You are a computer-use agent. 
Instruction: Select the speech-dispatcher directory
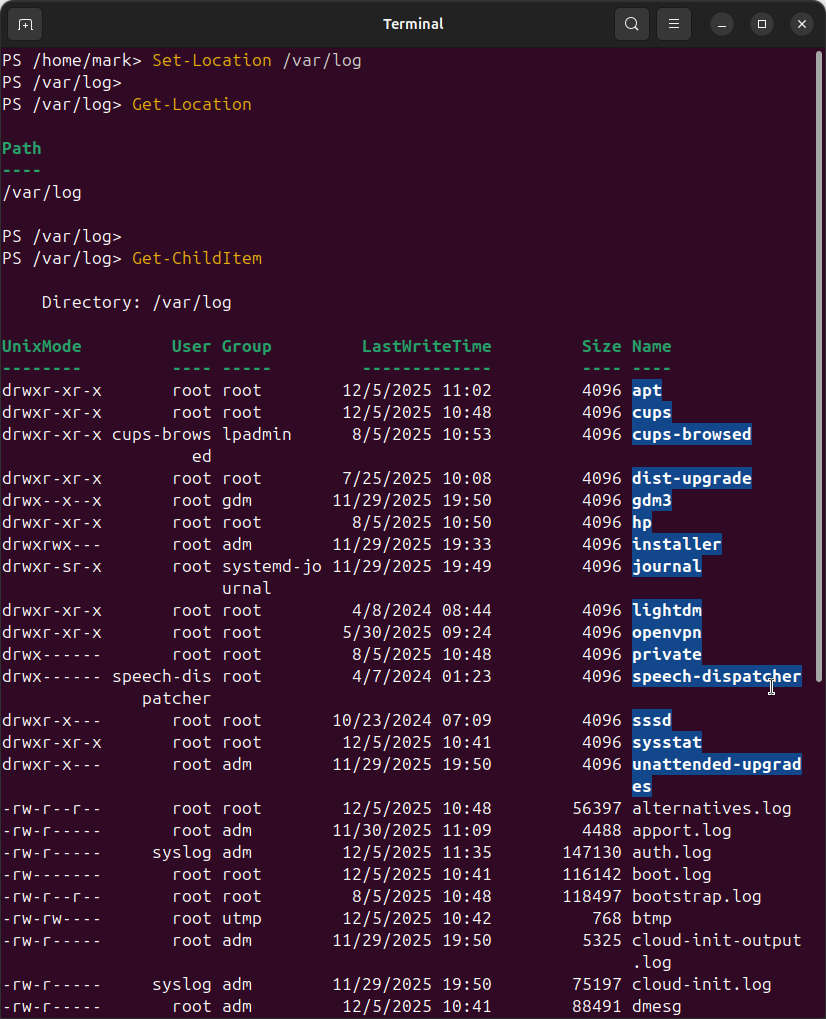pos(714,676)
